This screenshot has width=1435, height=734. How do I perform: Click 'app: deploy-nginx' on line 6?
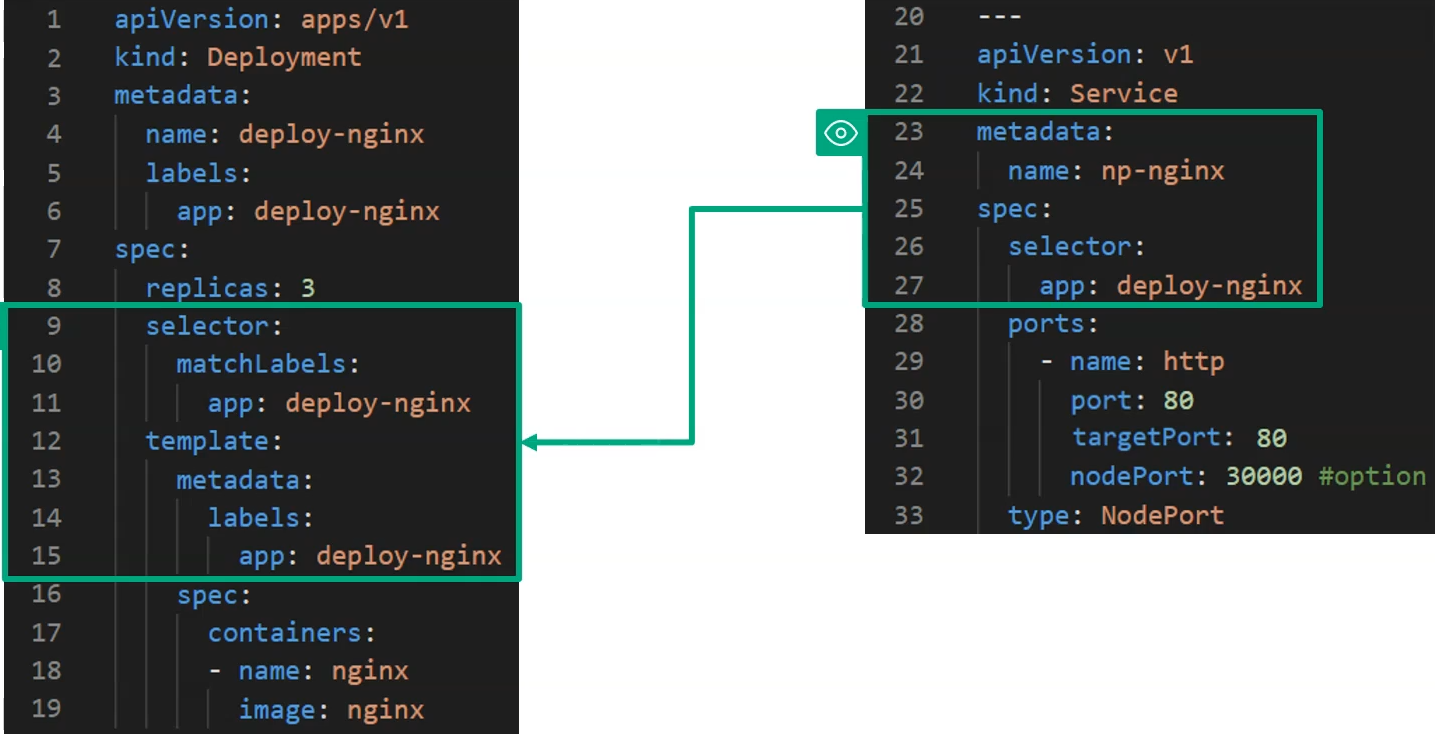point(308,211)
